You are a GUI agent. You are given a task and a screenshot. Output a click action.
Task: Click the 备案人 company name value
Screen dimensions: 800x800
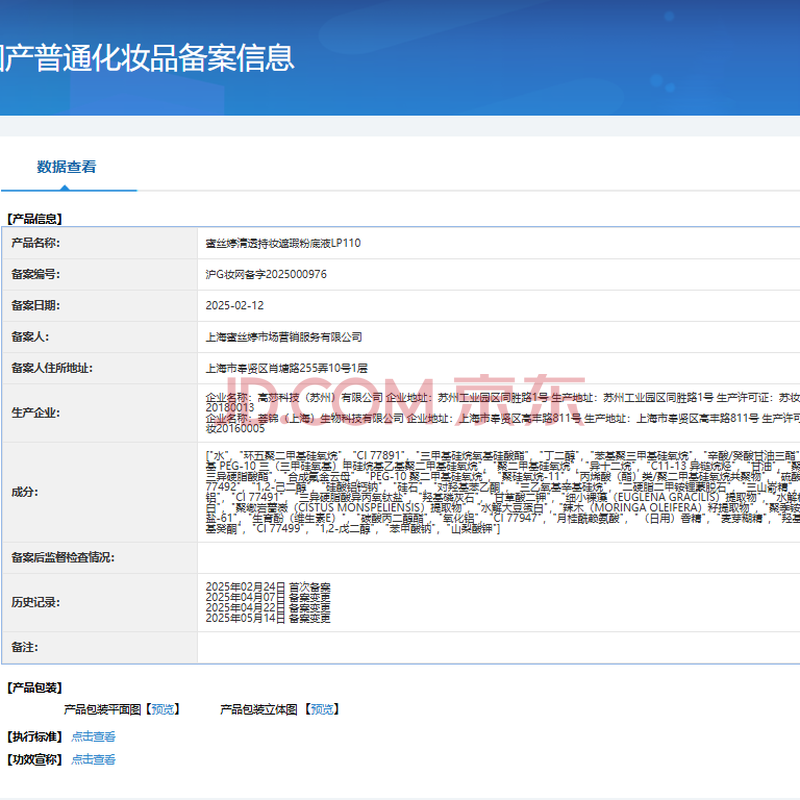(283, 337)
